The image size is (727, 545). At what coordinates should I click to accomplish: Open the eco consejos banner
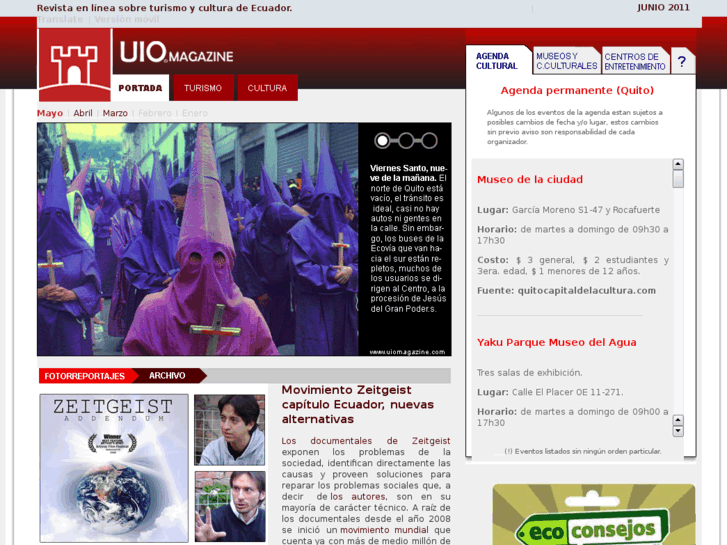coord(594,514)
